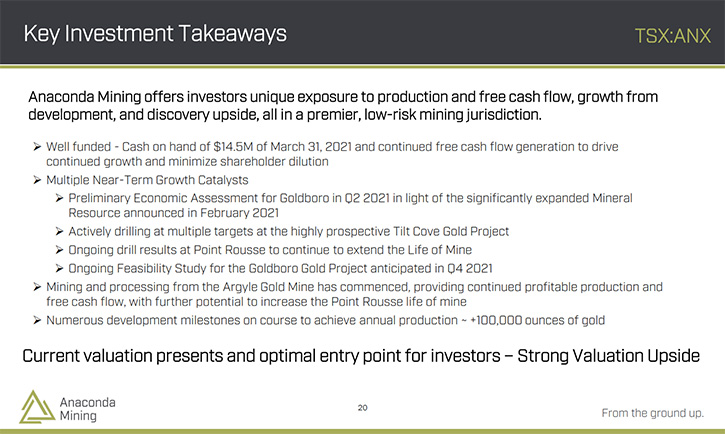Click the arrow bullet beside Actively drilling
The width and height of the screenshot is (725, 434).
59,231
